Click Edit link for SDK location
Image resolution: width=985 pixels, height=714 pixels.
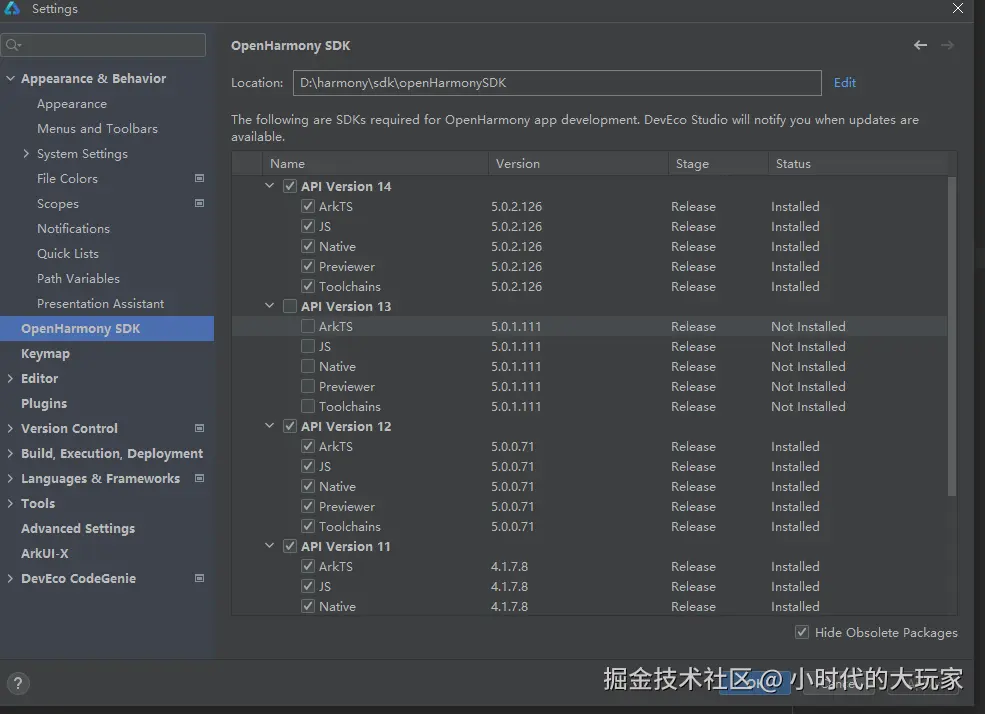pyautogui.click(x=844, y=82)
